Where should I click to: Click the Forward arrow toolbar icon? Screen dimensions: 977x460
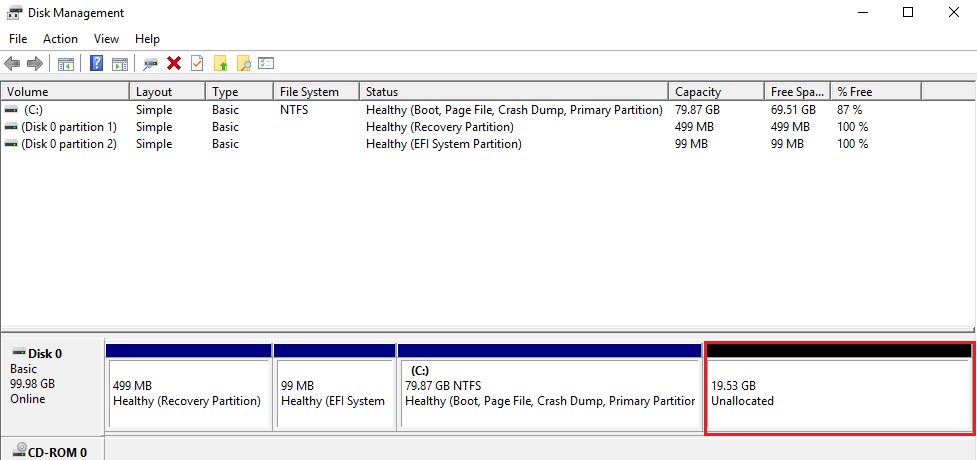tap(35, 64)
